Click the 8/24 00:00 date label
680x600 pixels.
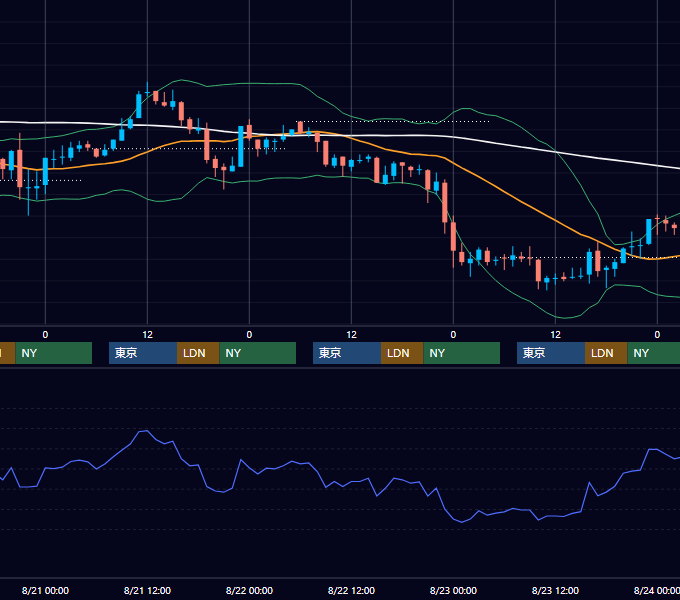tap(657, 590)
